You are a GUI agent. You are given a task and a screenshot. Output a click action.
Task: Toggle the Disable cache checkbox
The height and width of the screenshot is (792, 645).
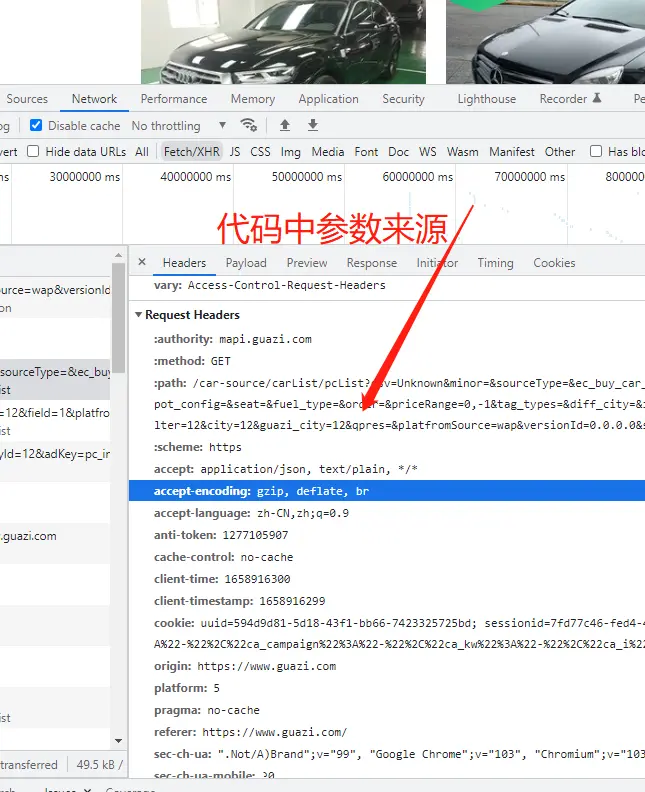[x=37, y=125]
